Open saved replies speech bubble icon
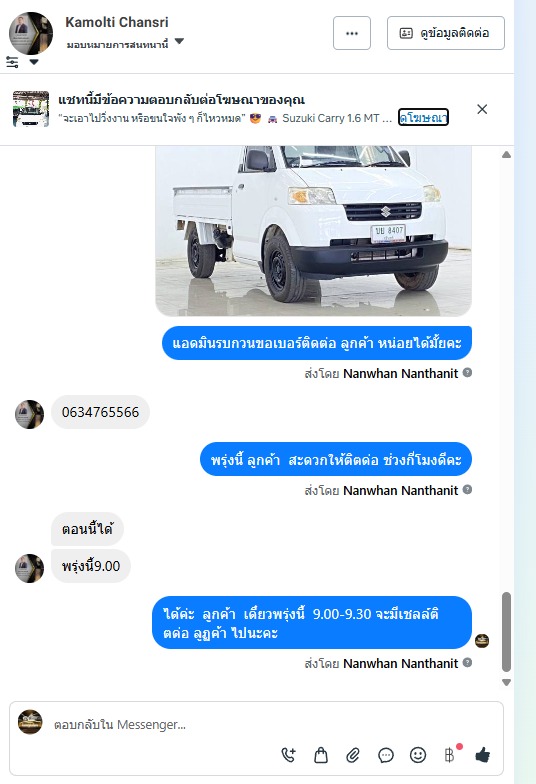This screenshot has height=784, width=536. 386,754
